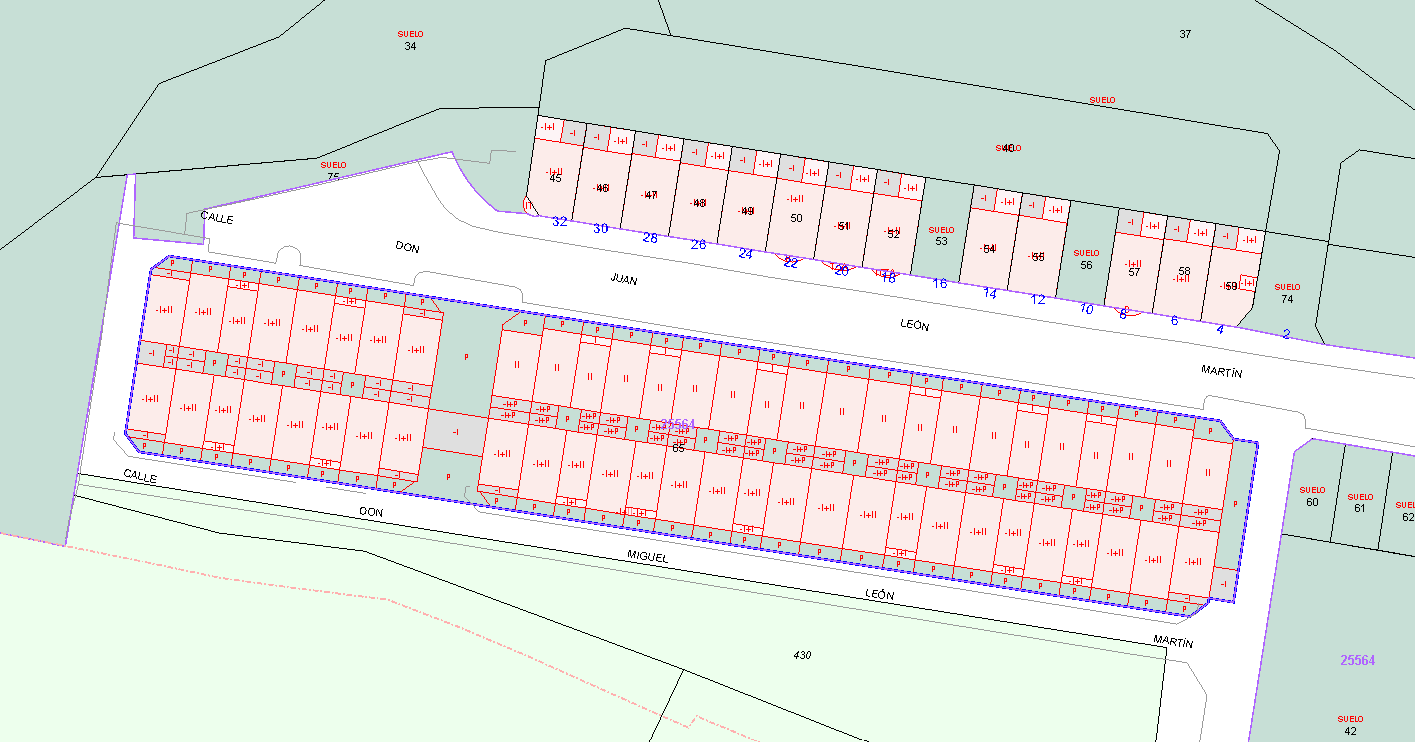Image resolution: width=1415 pixels, height=742 pixels.
Task: Click rural parcel 430 label
Action: pos(802,656)
